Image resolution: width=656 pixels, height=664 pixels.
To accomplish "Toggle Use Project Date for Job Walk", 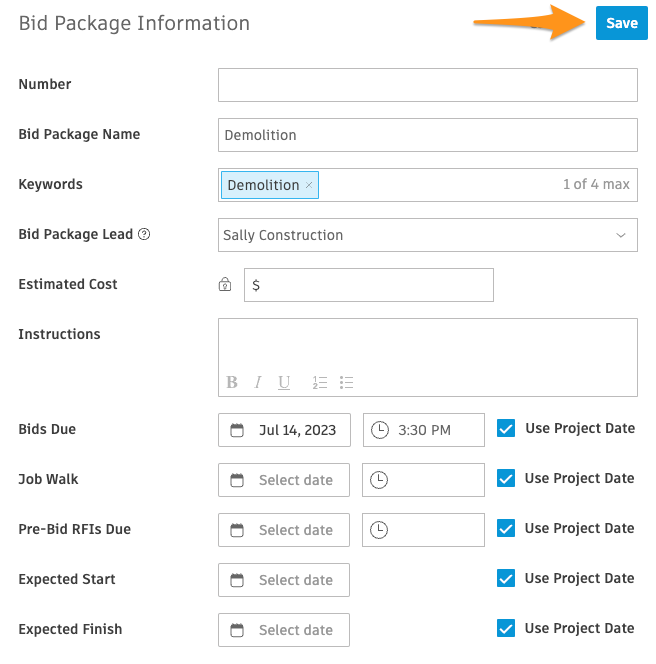I will [x=506, y=478].
